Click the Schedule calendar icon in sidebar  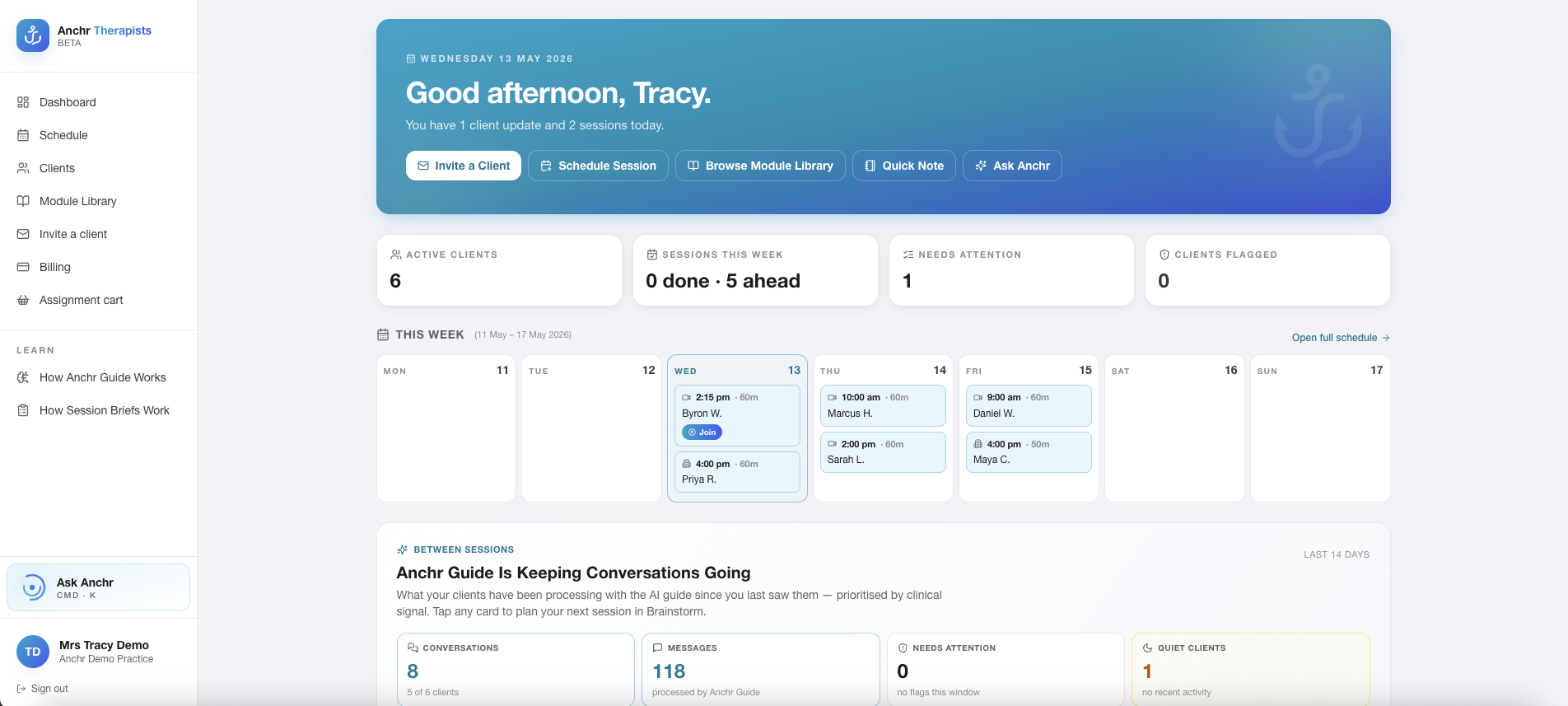point(23,135)
